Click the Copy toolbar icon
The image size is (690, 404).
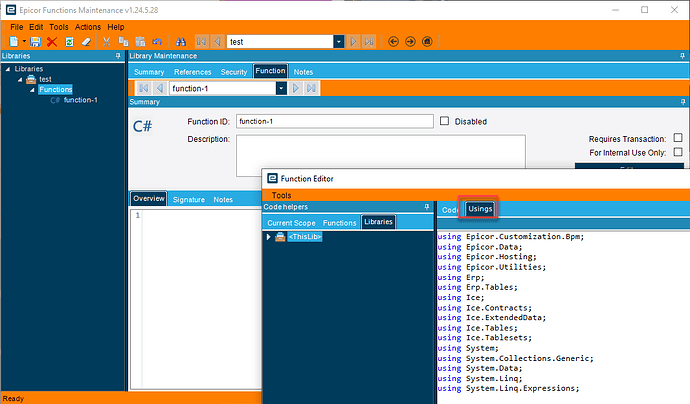pyautogui.click(x=124, y=42)
